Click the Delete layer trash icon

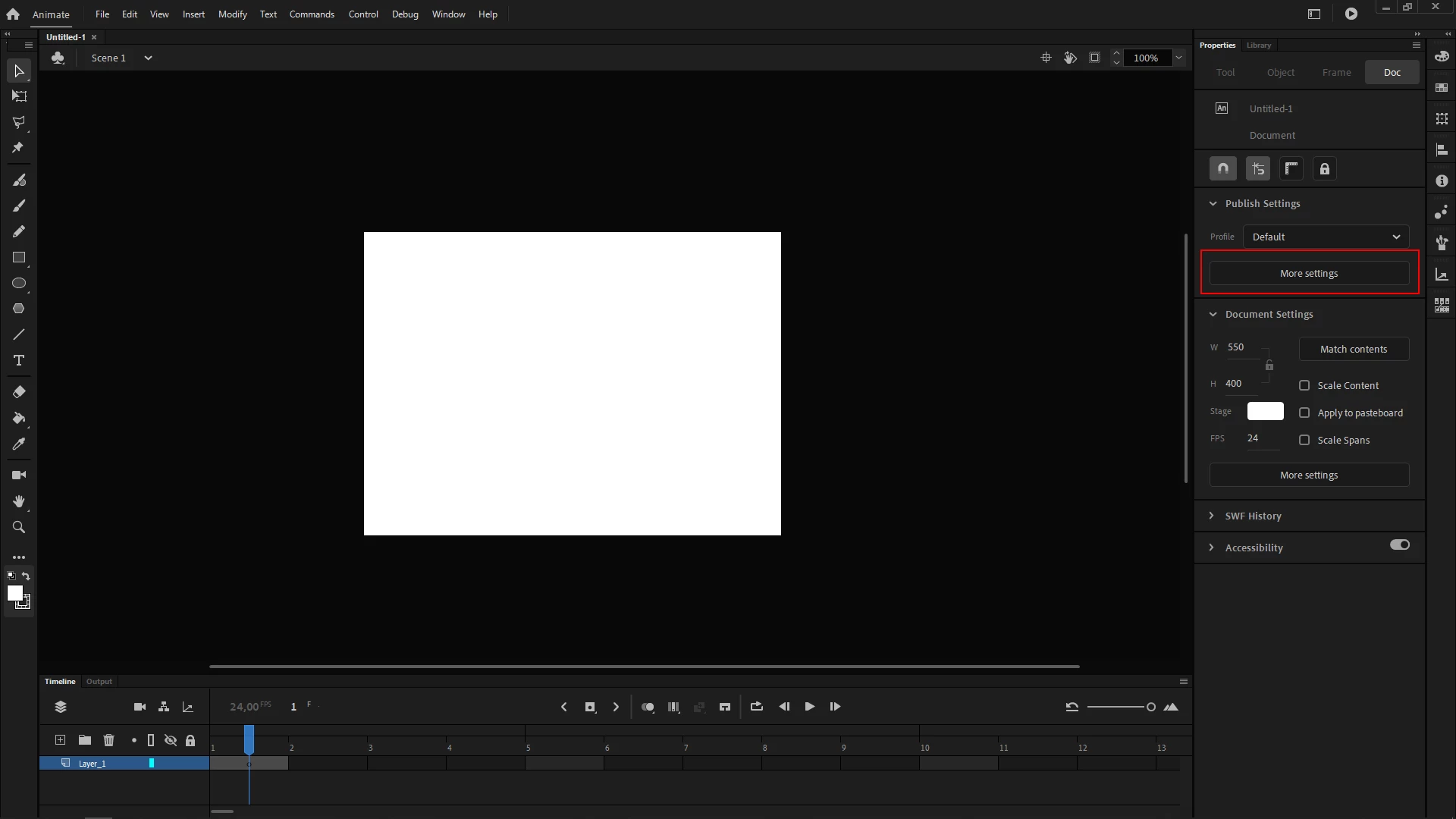pos(108,740)
